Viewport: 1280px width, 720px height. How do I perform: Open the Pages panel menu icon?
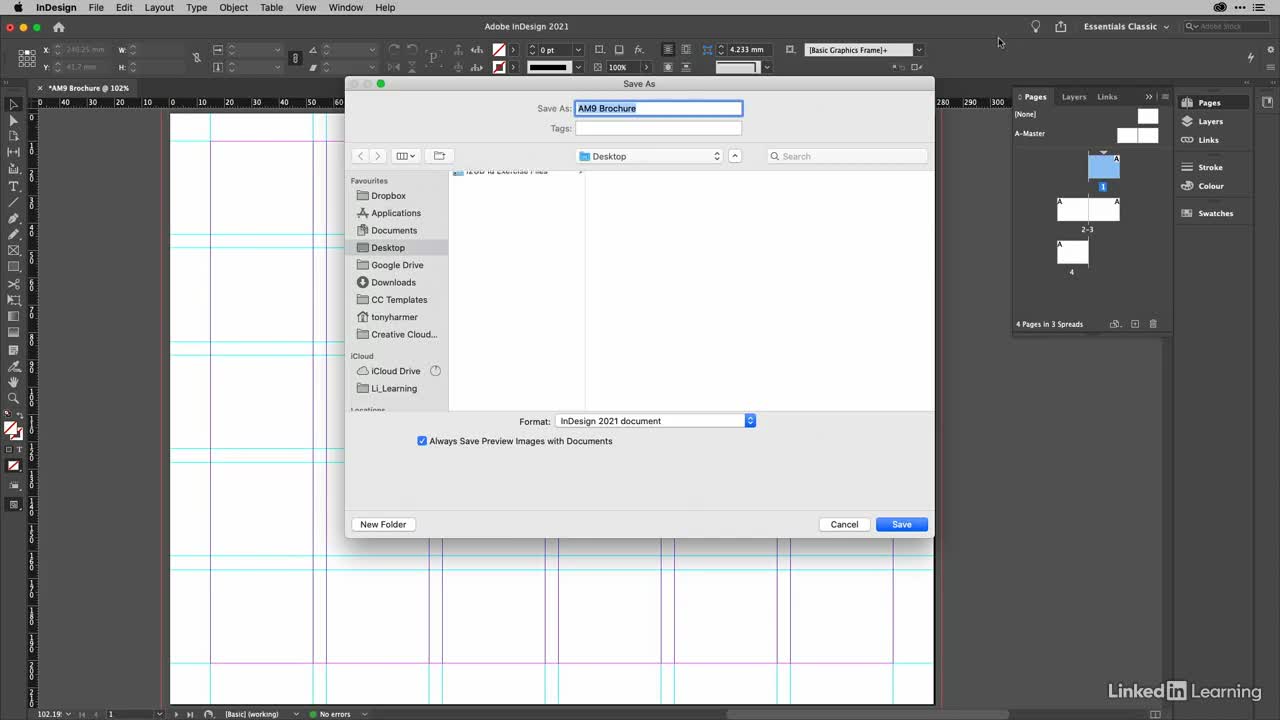tap(1165, 97)
